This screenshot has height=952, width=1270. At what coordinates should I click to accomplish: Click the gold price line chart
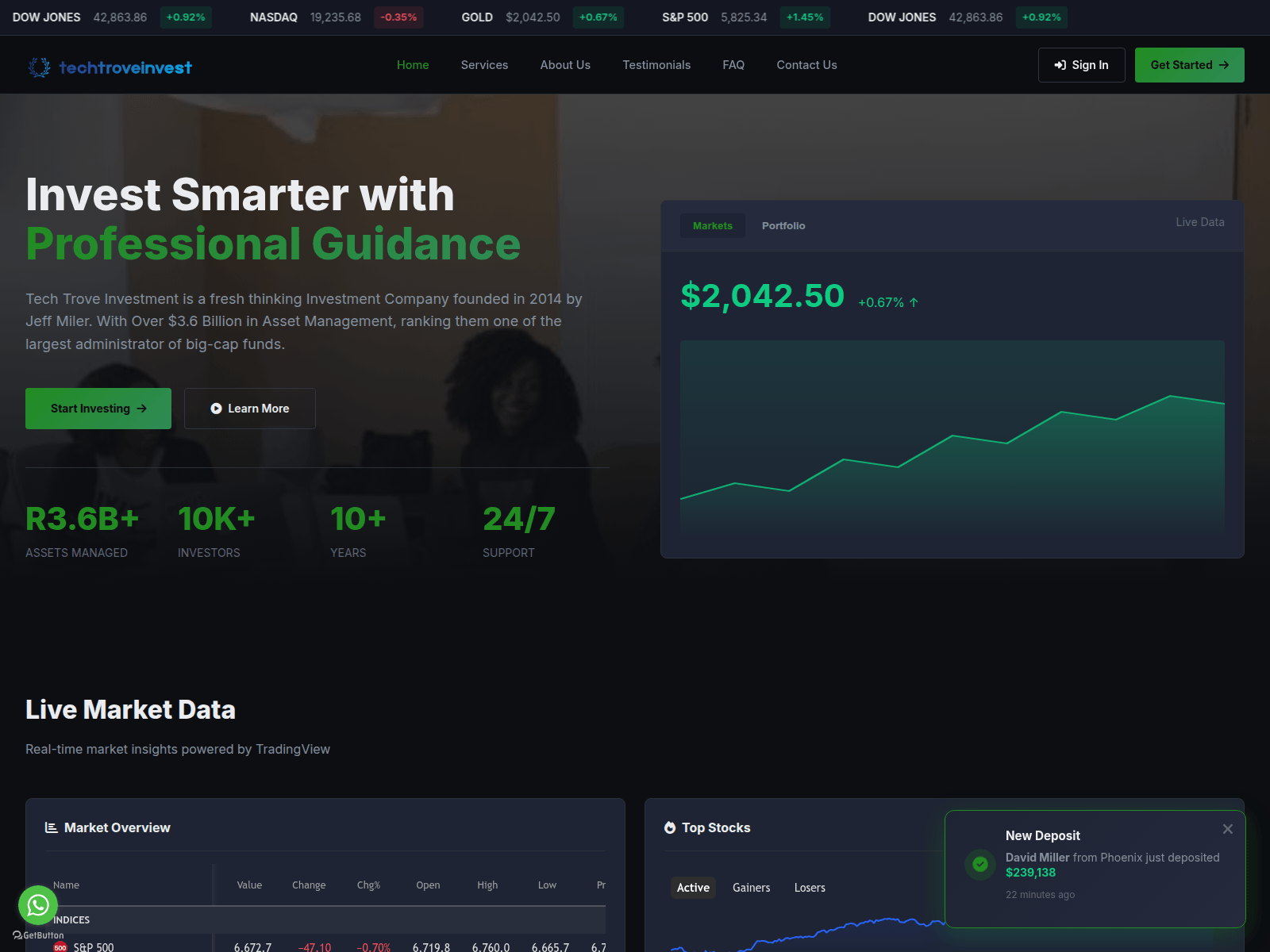point(952,436)
